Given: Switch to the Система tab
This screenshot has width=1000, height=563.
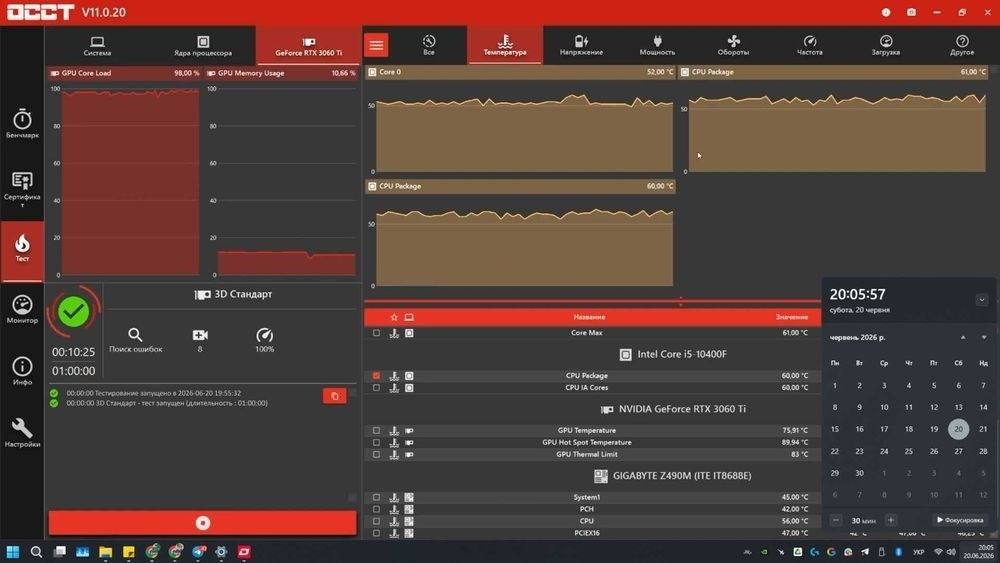Looking at the screenshot, I should (x=97, y=46).
